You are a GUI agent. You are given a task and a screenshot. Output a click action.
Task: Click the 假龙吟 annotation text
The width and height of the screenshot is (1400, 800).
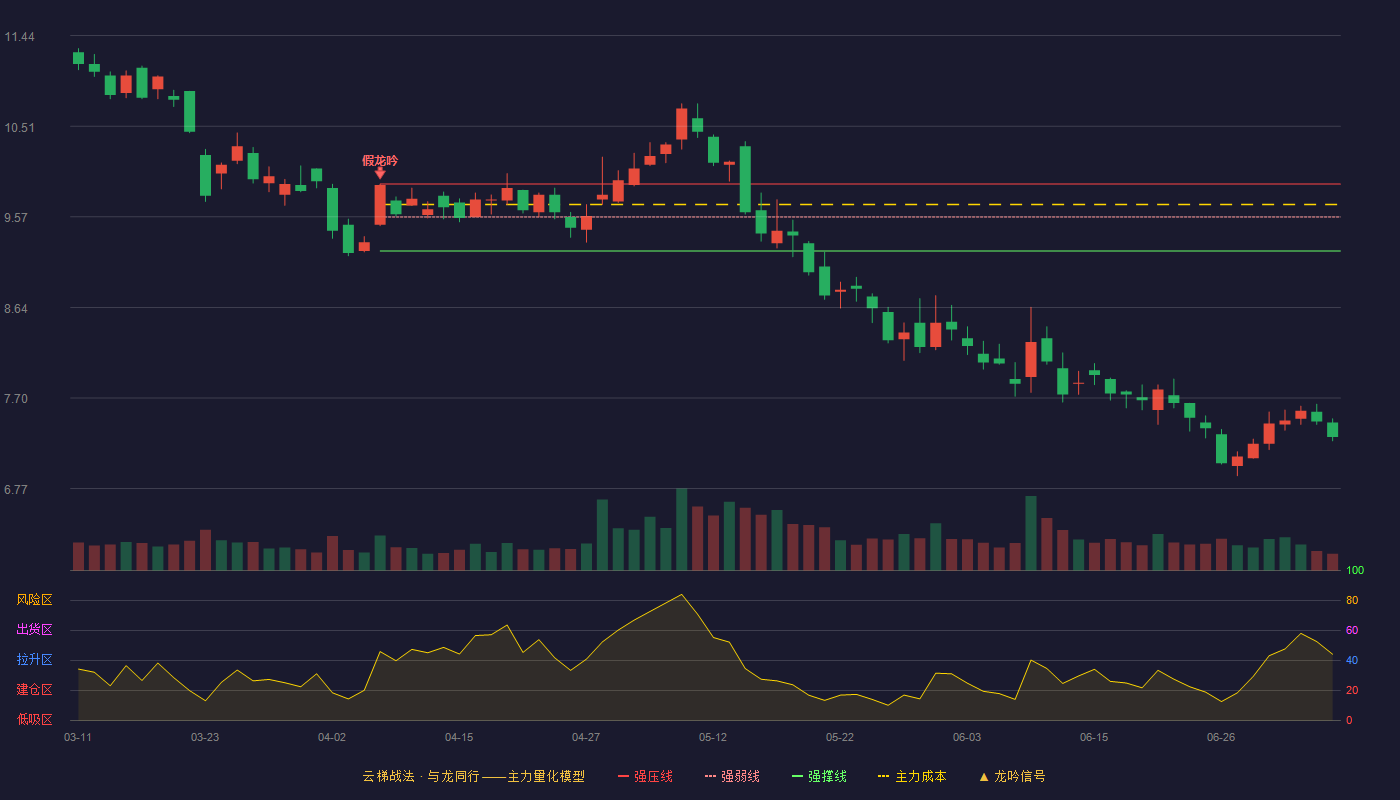380,160
